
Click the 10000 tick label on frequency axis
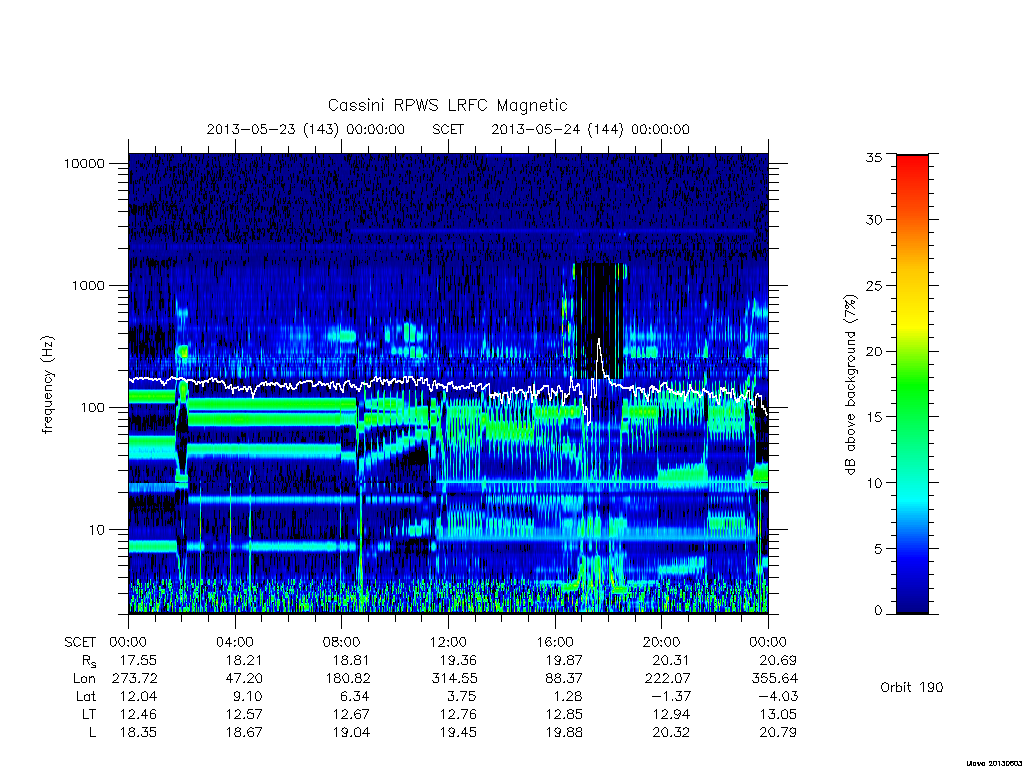(84, 164)
